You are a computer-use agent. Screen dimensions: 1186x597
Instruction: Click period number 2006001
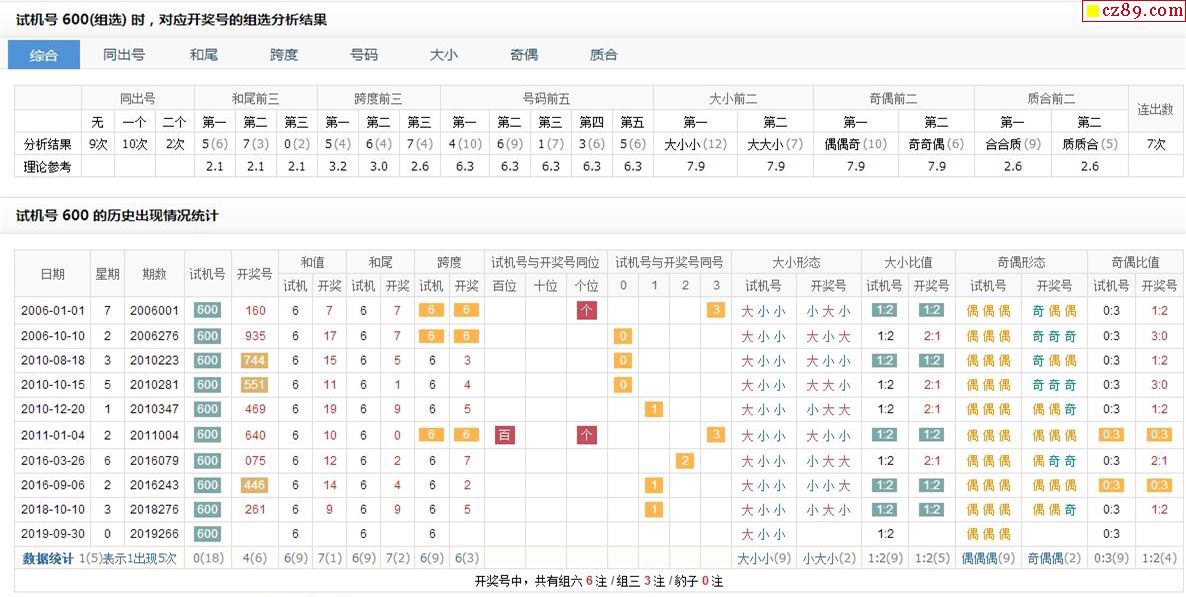(x=154, y=310)
